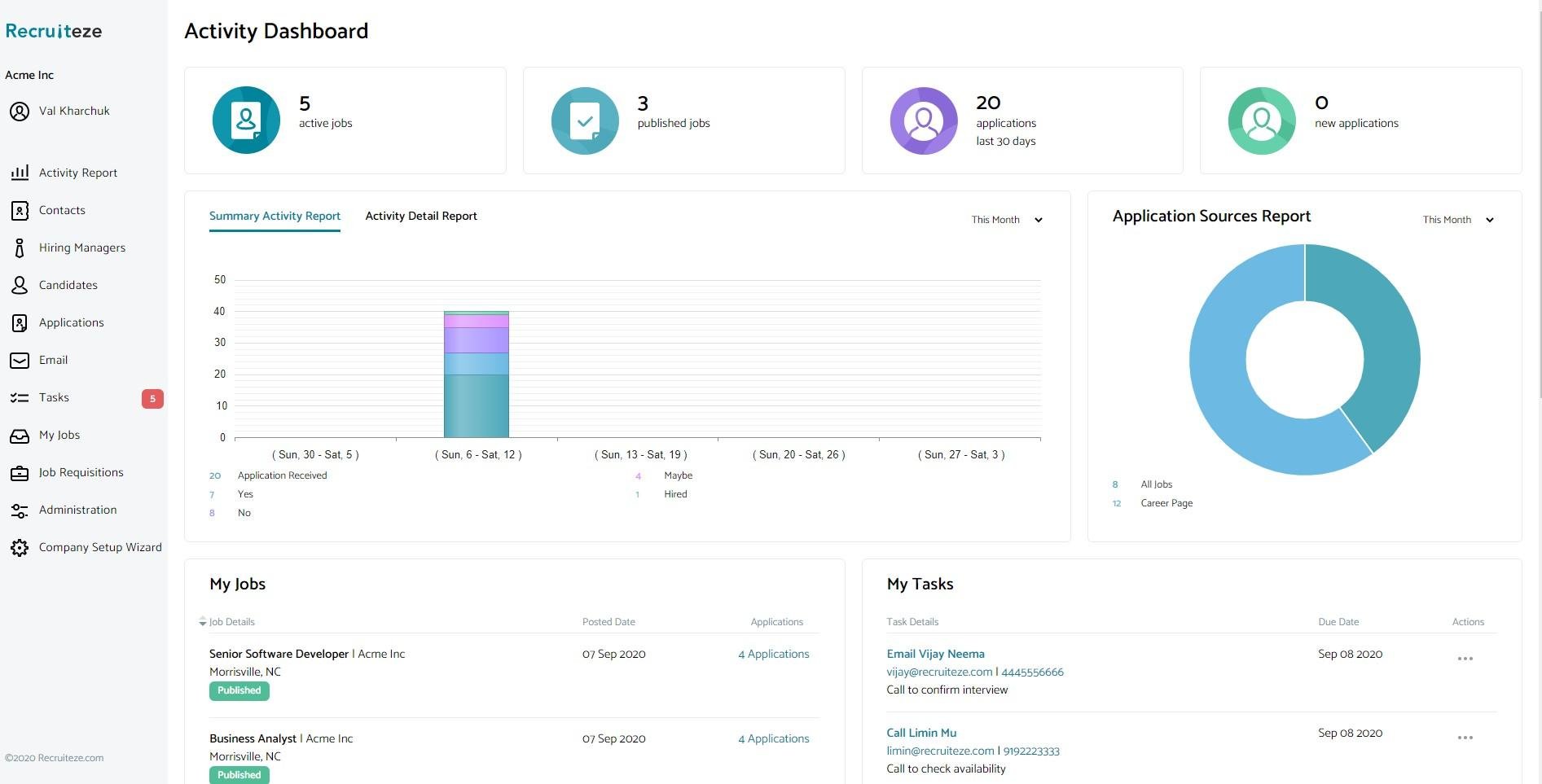This screenshot has height=784, width=1542.
Task: Click the Administration sliders icon
Action: tap(20, 510)
